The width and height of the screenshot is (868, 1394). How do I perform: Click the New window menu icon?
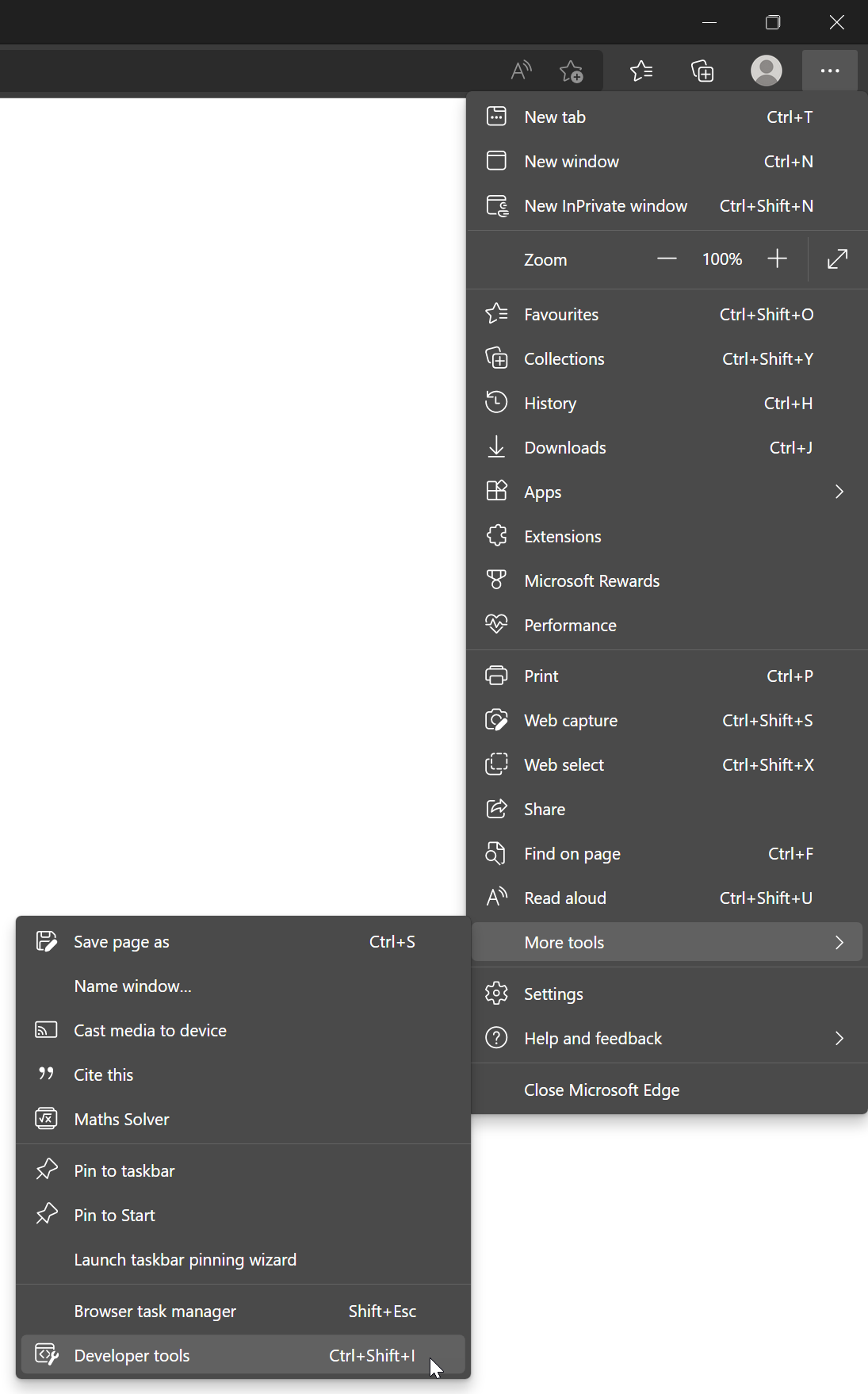[496, 161]
